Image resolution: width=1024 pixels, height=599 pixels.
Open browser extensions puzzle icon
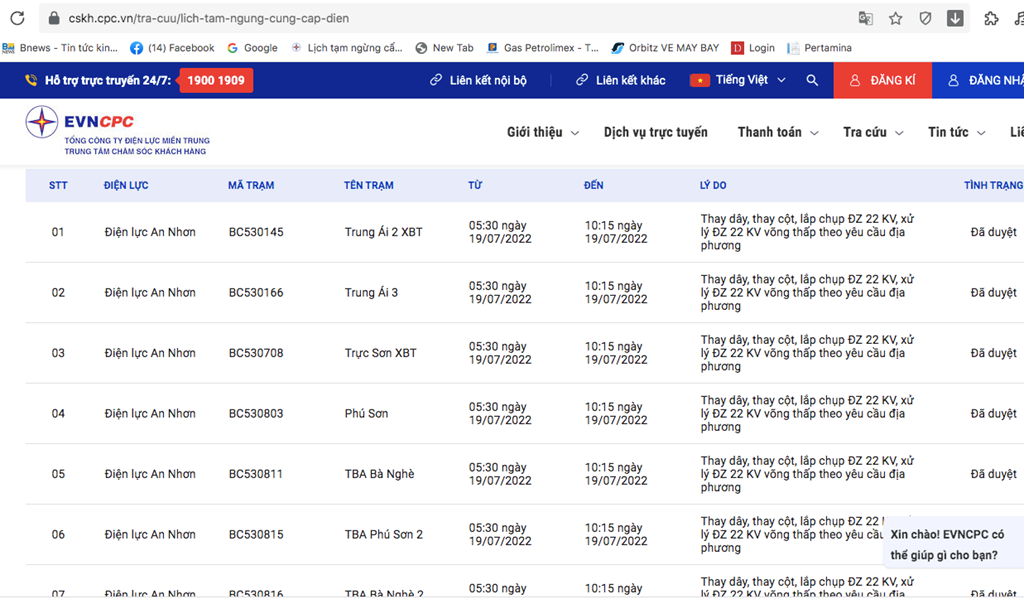pos(991,18)
